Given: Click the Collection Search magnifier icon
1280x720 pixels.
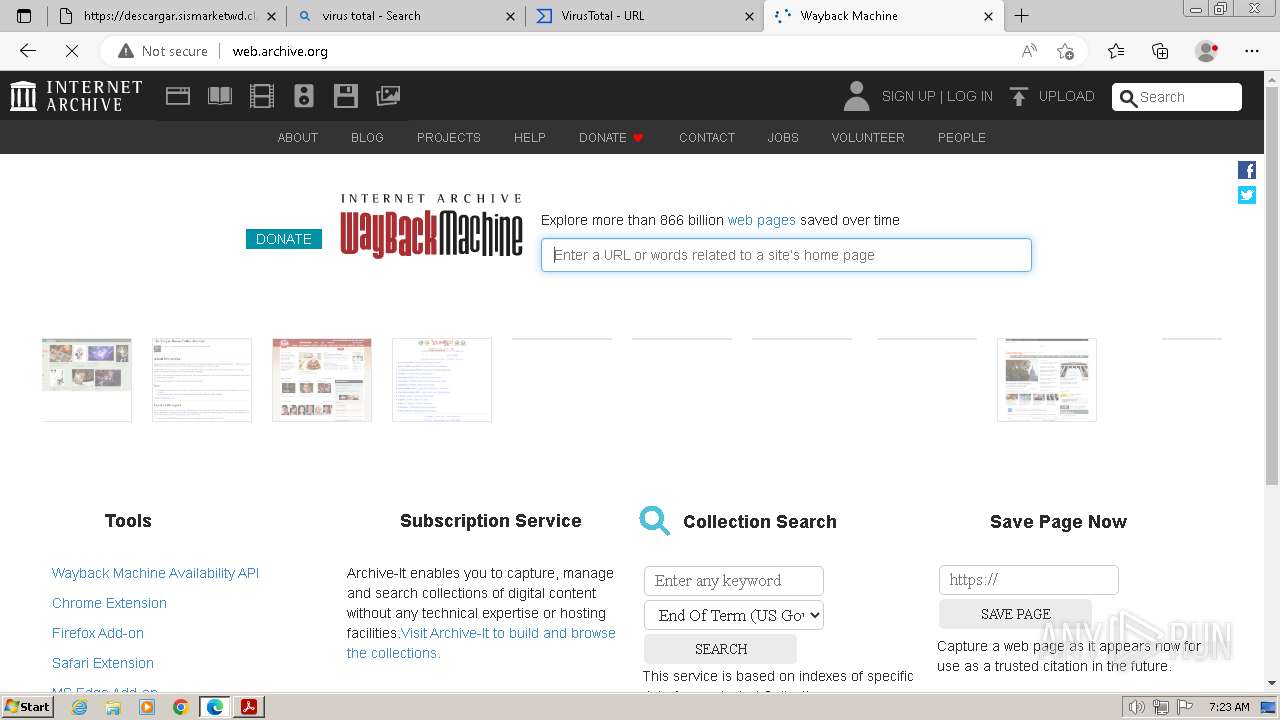Looking at the screenshot, I should click(x=655, y=521).
